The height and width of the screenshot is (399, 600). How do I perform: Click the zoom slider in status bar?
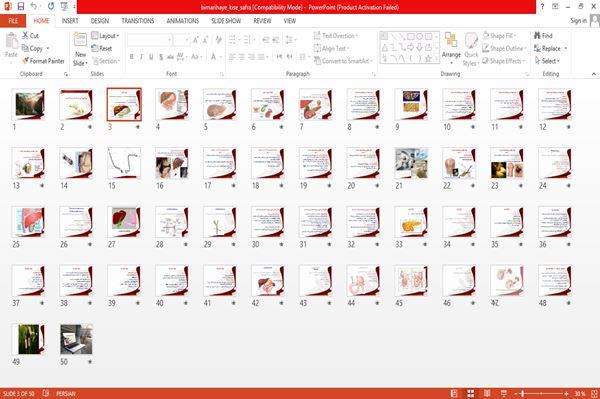click(541, 393)
